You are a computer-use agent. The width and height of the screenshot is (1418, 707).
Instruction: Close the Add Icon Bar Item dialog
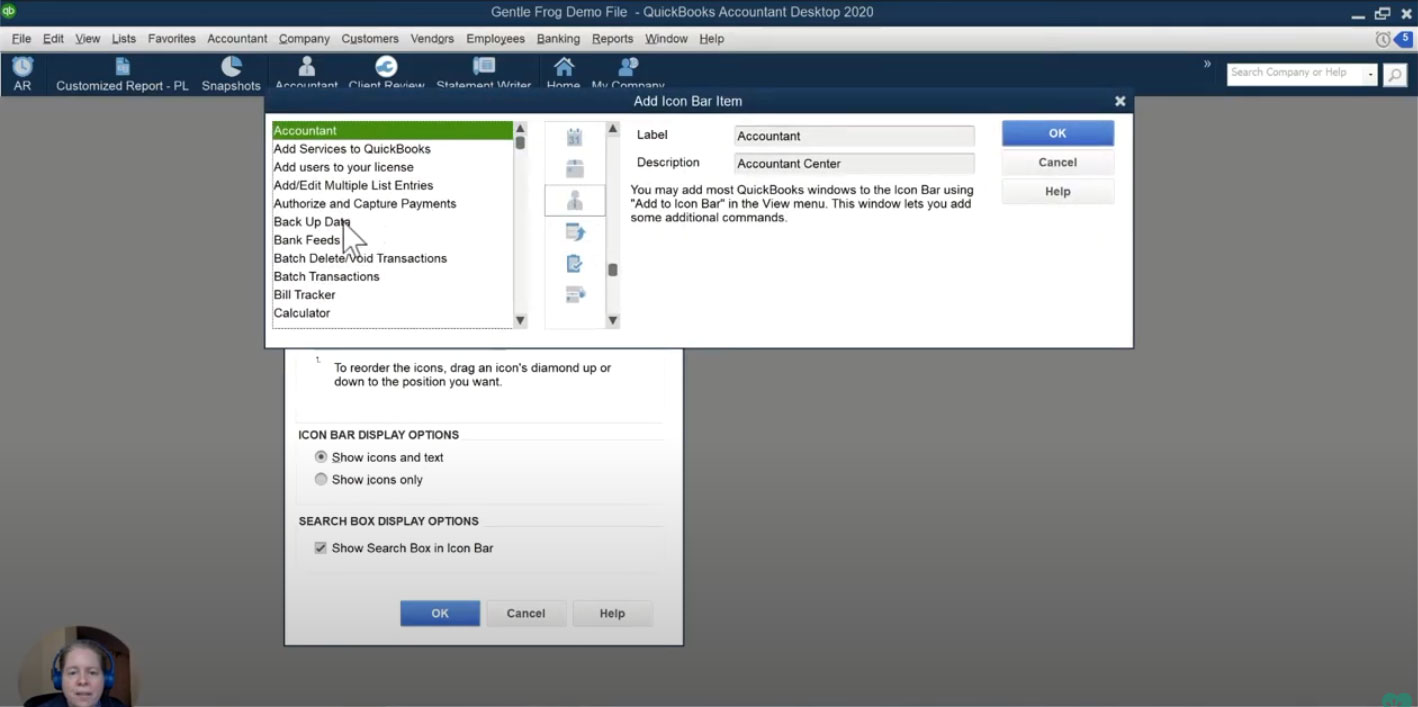(1120, 101)
